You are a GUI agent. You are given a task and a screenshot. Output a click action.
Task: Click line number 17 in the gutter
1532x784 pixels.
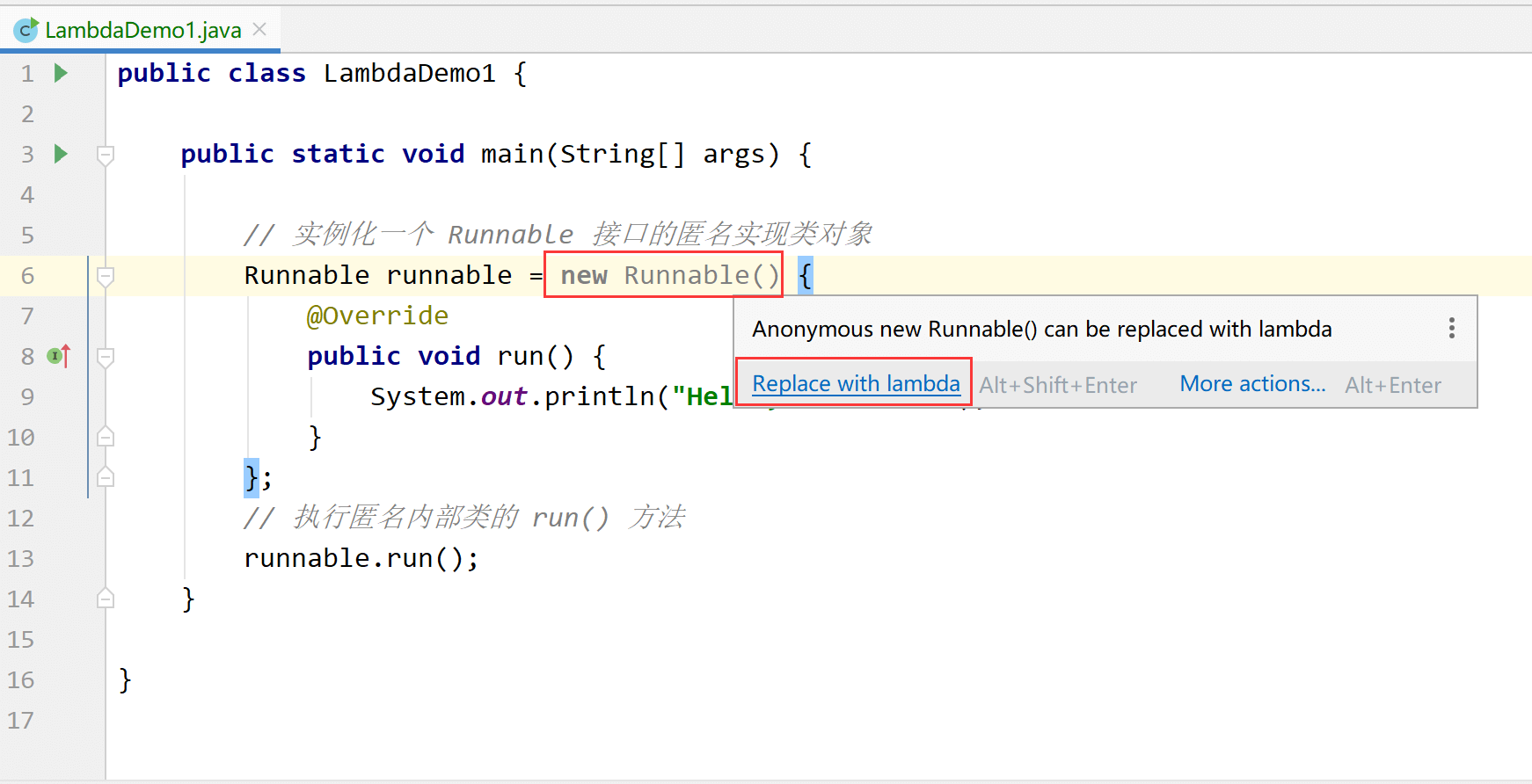[21, 720]
